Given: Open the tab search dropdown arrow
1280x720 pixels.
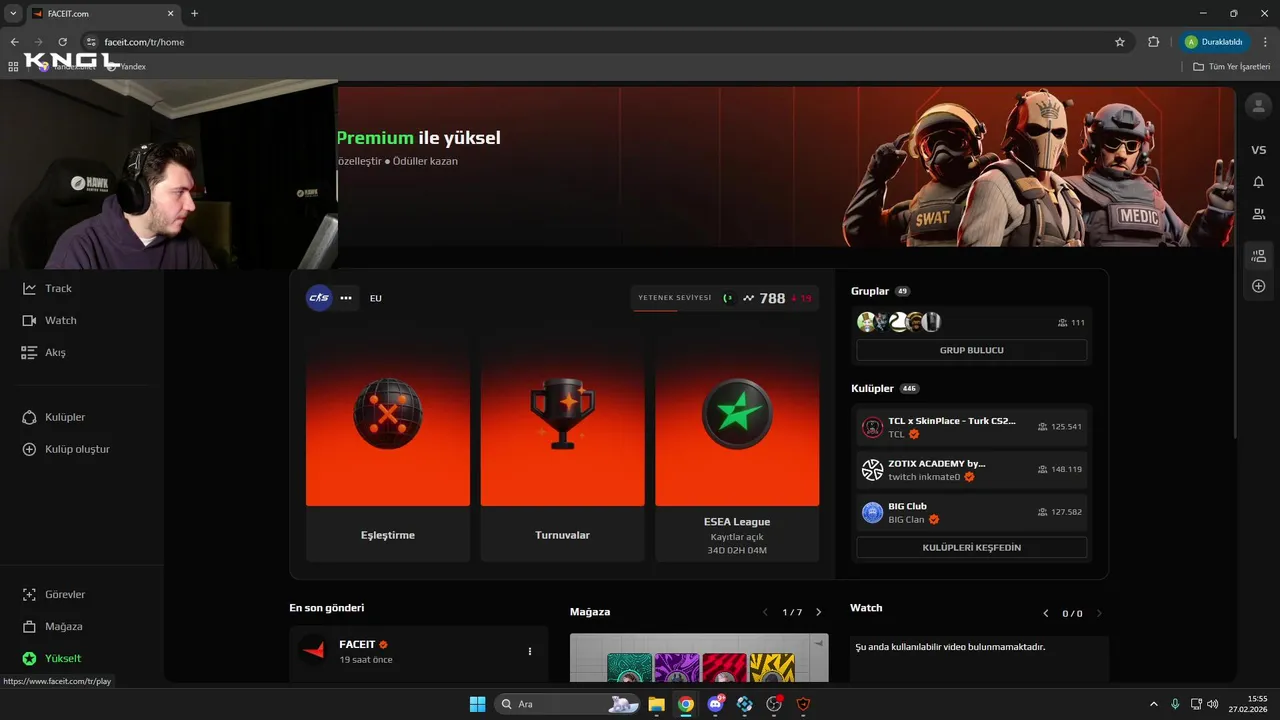Looking at the screenshot, I should pyautogui.click(x=13, y=13).
